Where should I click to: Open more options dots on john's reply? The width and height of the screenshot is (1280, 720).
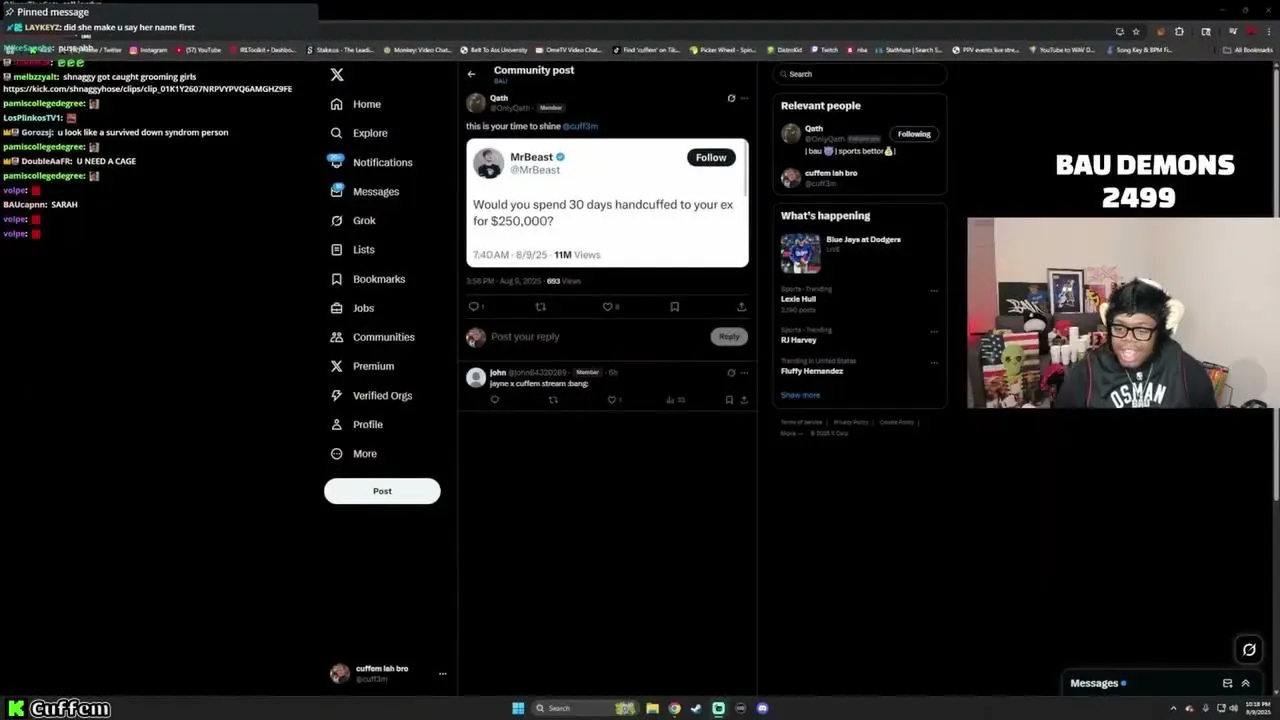744,373
